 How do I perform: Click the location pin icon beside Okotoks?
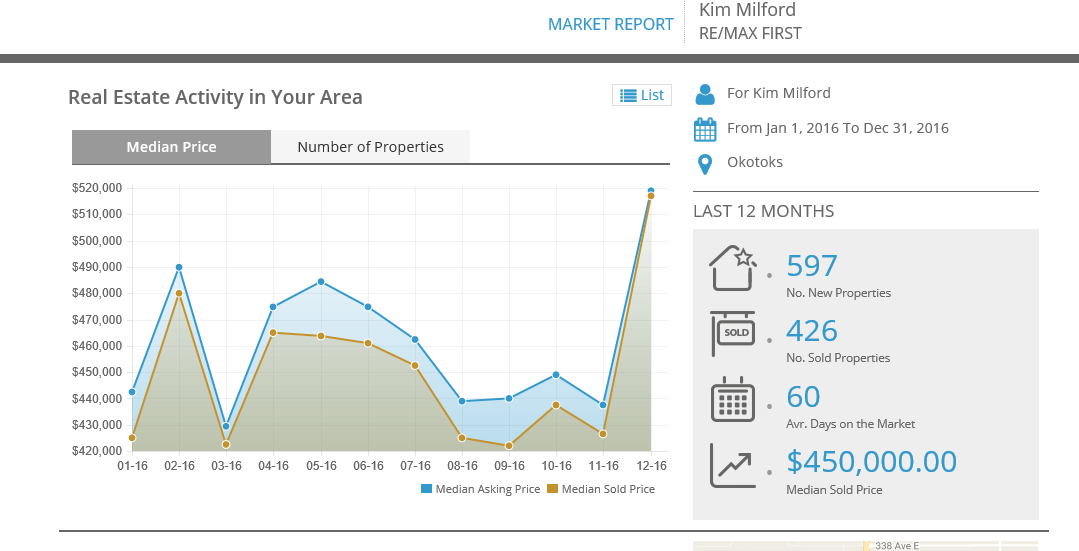tap(705, 163)
